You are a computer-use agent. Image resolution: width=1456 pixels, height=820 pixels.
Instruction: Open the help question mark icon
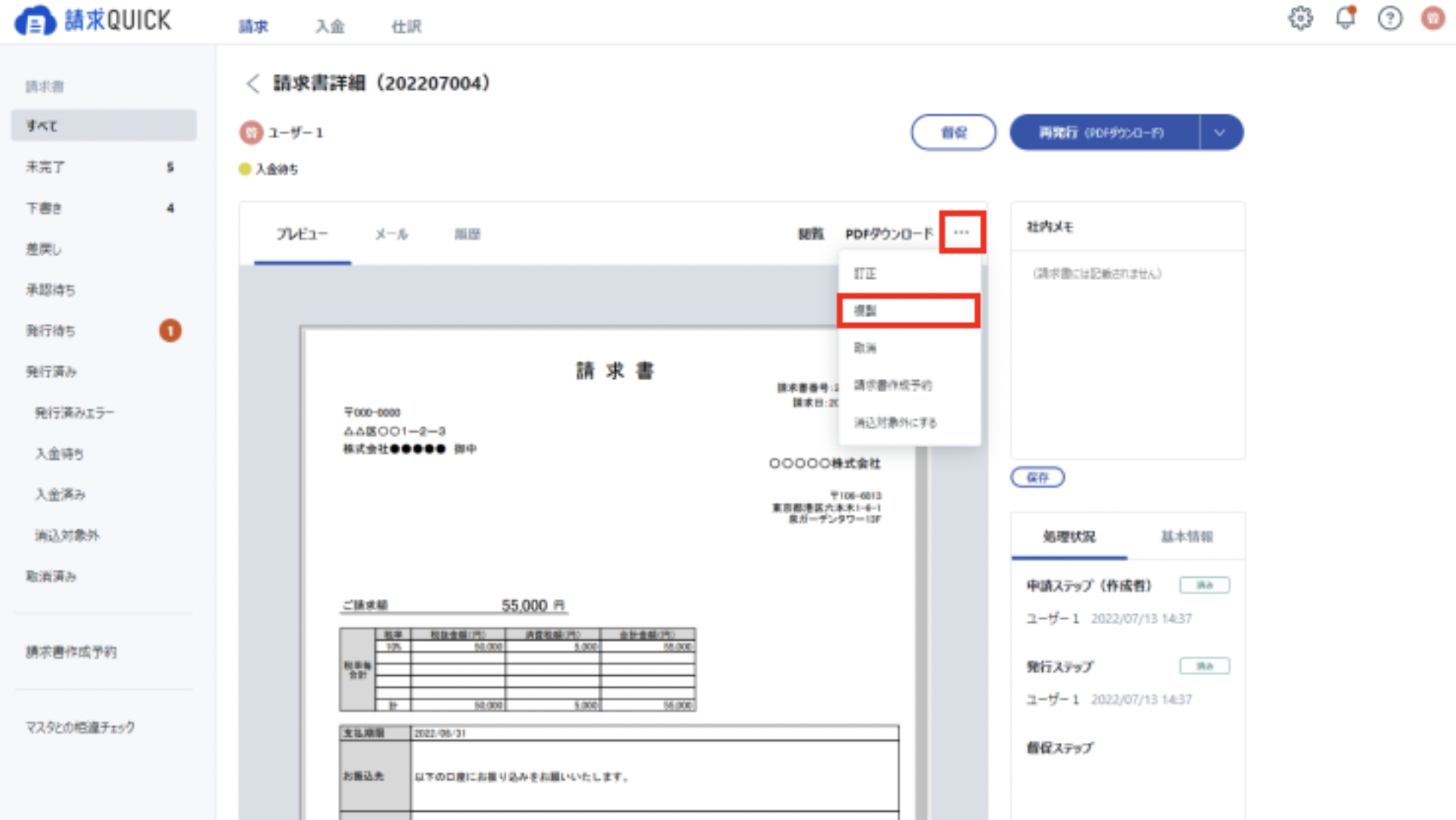(x=1390, y=18)
